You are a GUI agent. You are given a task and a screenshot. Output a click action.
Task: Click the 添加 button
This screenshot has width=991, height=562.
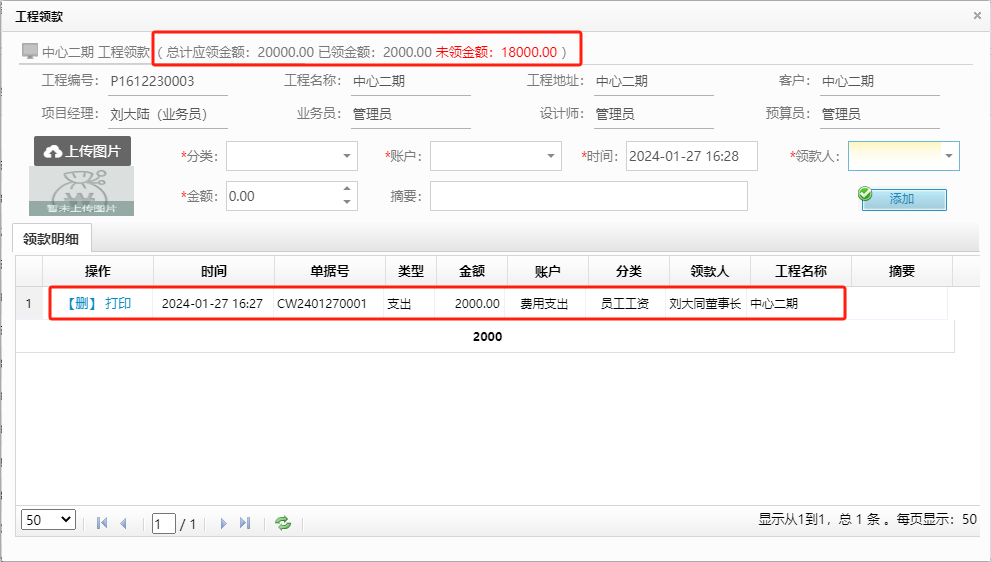point(902,199)
